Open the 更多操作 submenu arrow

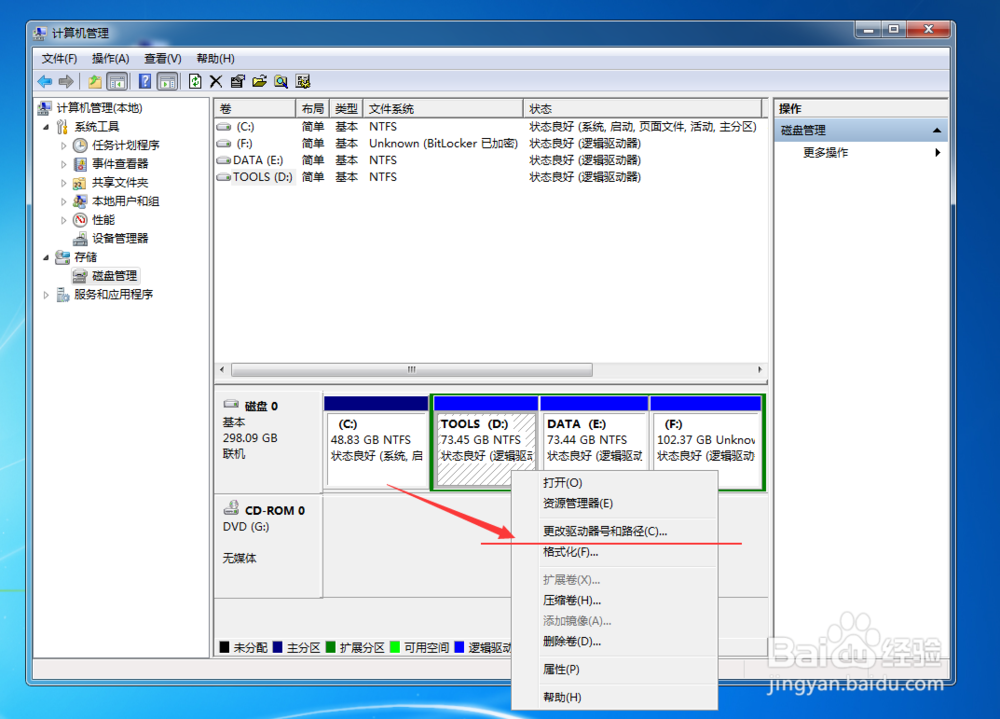coord(938,152)
